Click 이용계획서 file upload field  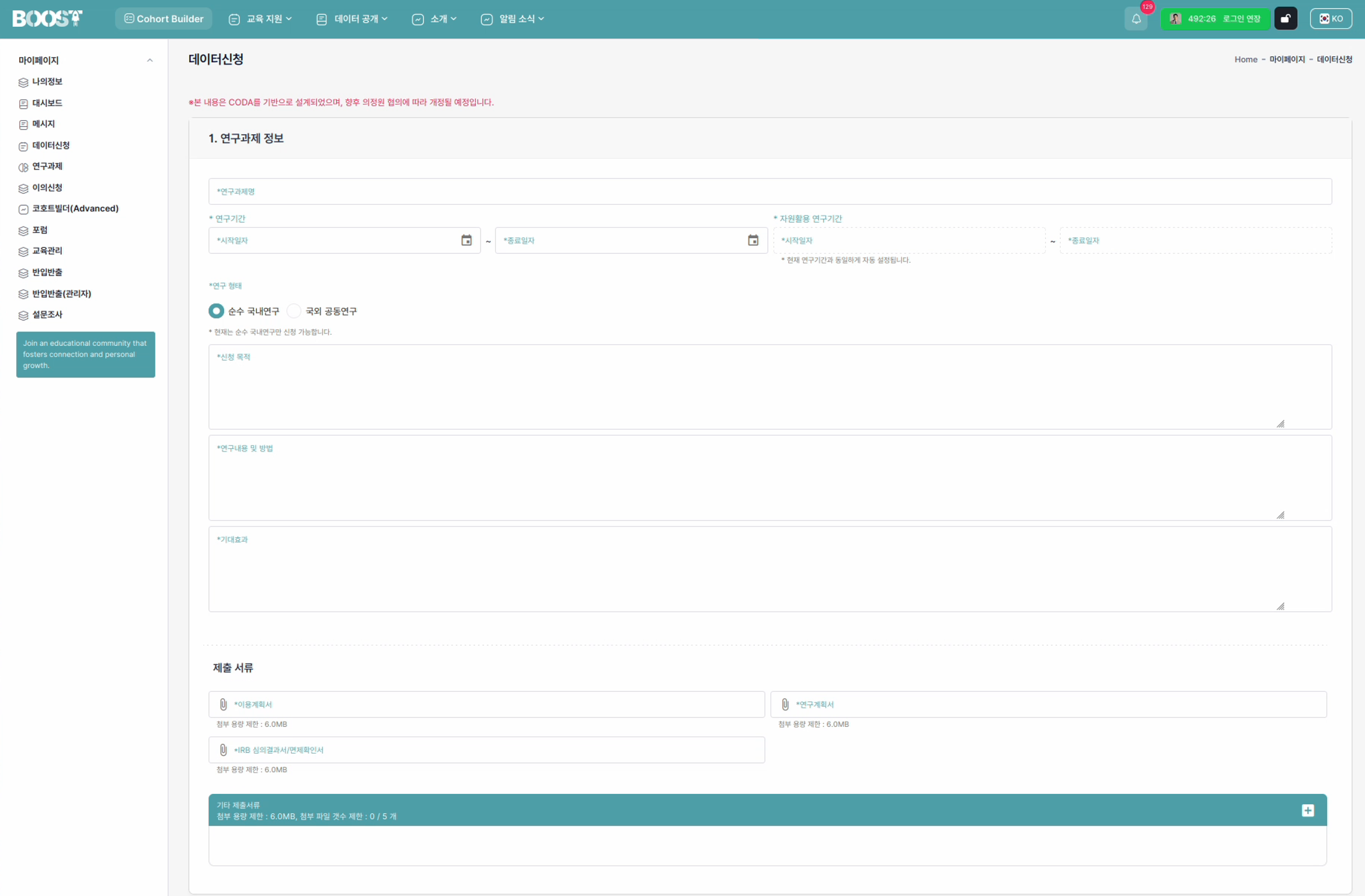coord(486,705)
